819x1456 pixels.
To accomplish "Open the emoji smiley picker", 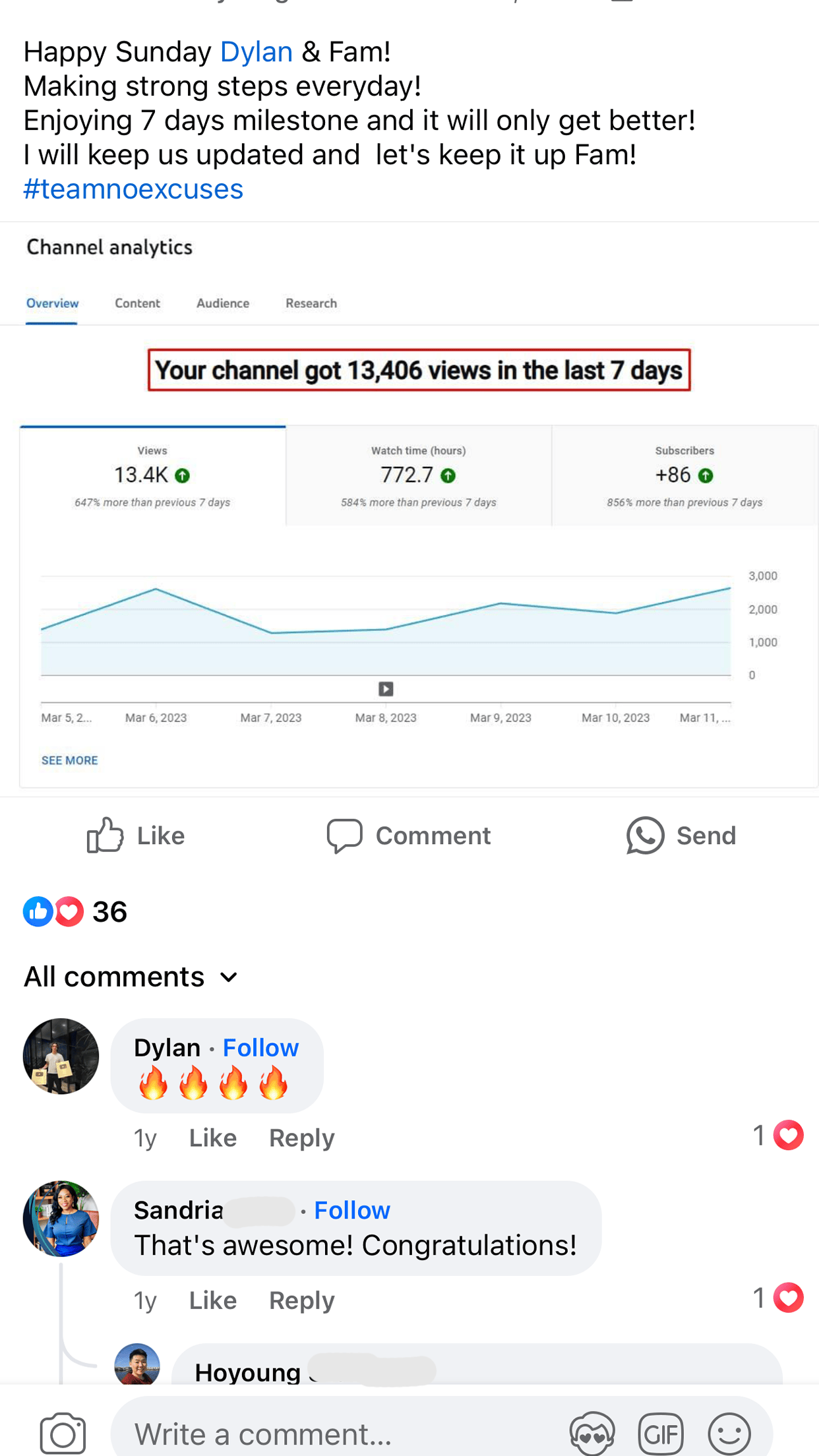I will pos(729,1434).
